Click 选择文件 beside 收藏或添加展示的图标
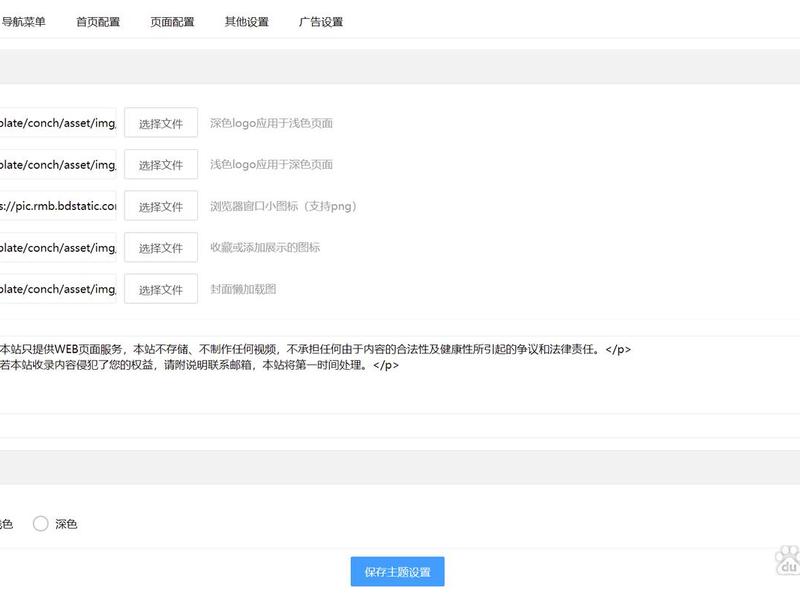800x600 pixels. [x=161, y=247]
